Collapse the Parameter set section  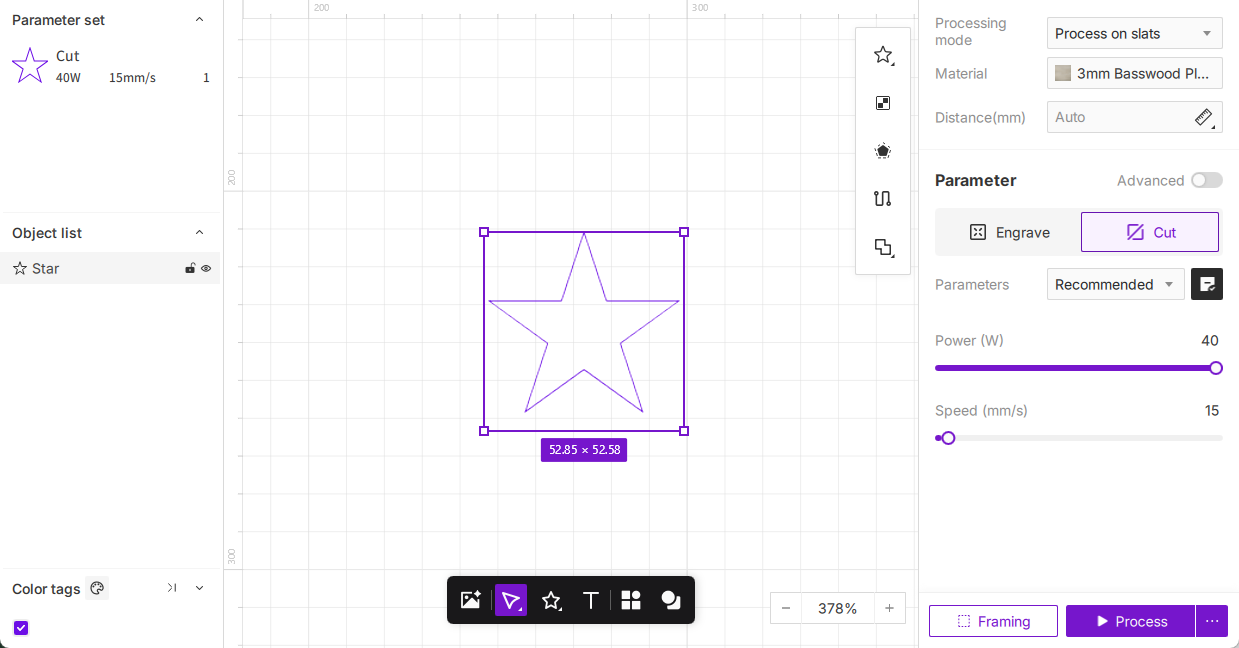(x=199, y=20)
